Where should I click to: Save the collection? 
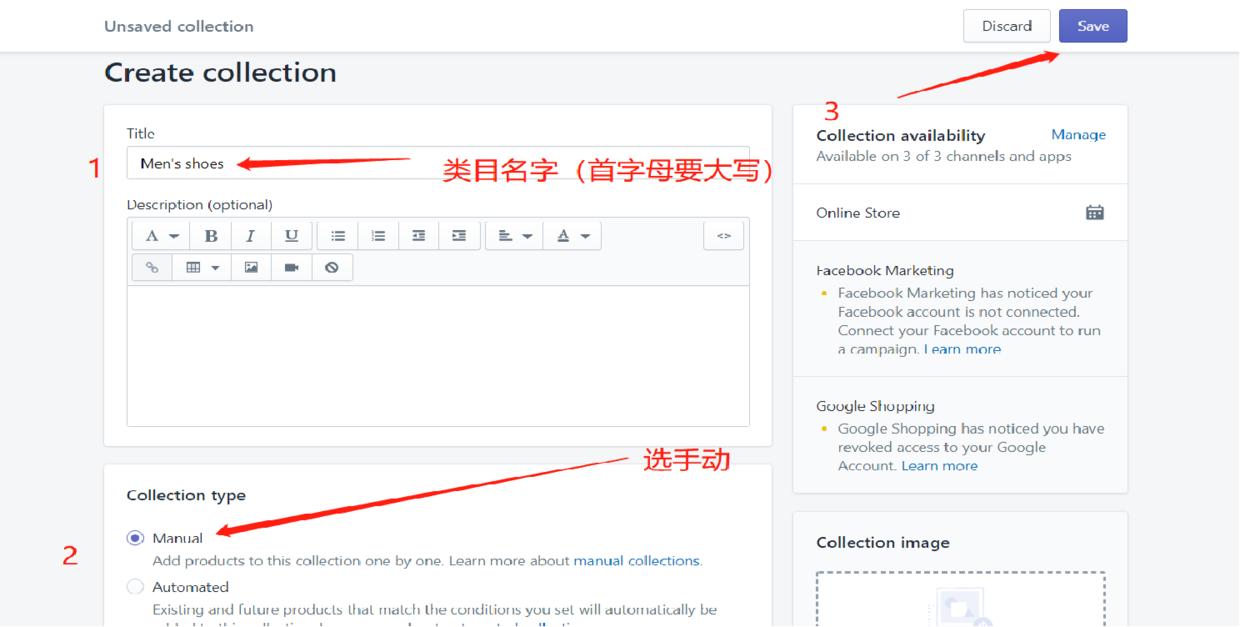[1093, 26]
